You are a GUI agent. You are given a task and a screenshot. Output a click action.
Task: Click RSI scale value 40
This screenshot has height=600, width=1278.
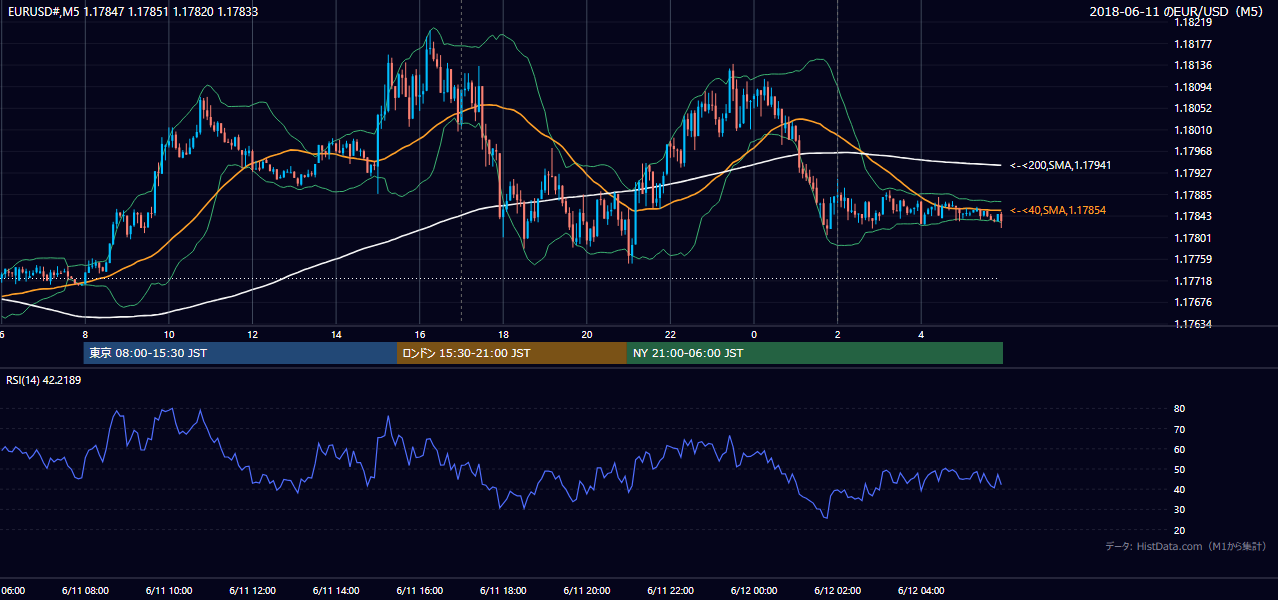pos(1179,489)
